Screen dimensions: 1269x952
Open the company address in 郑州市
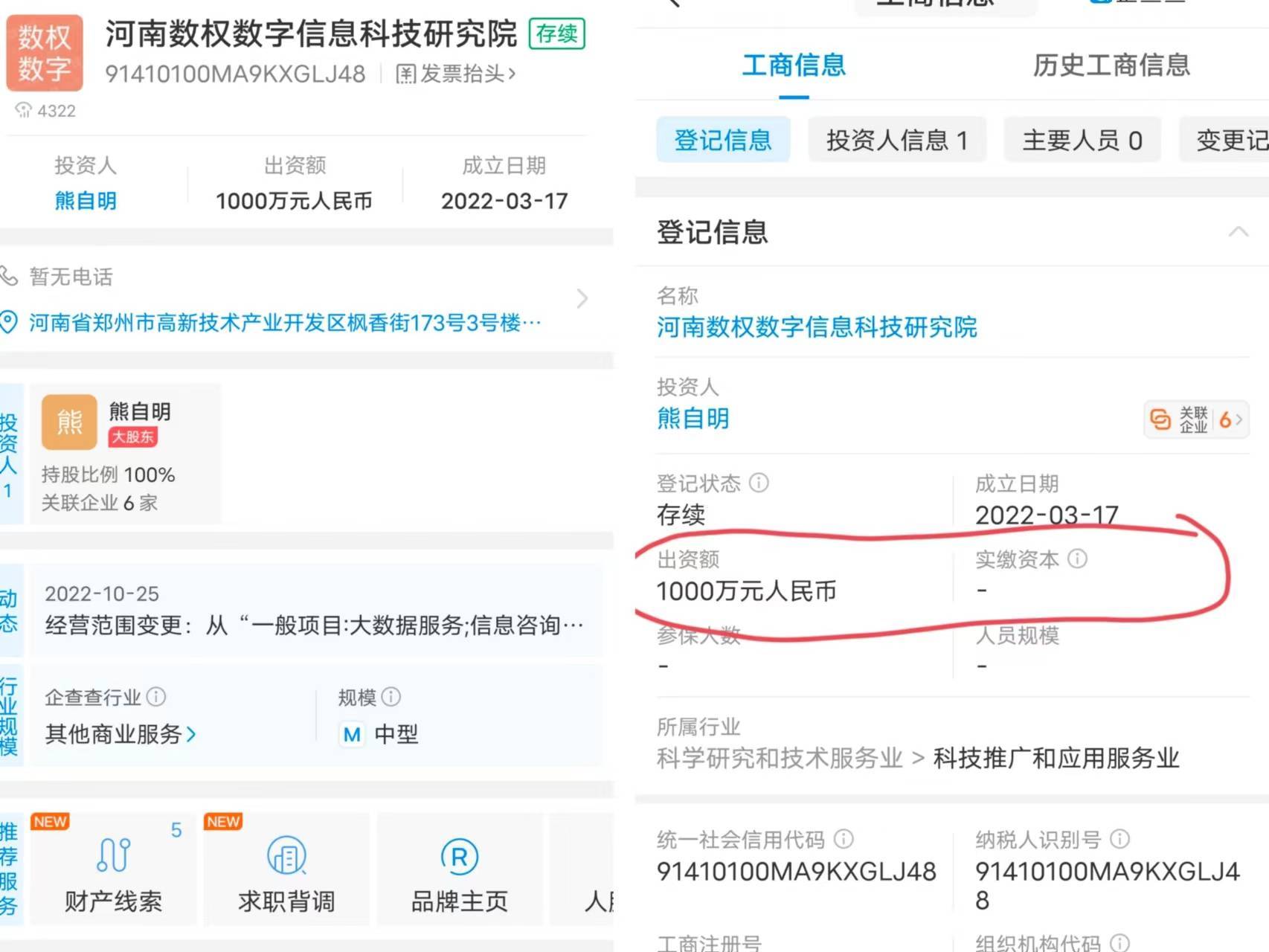[x=284, y=323]
